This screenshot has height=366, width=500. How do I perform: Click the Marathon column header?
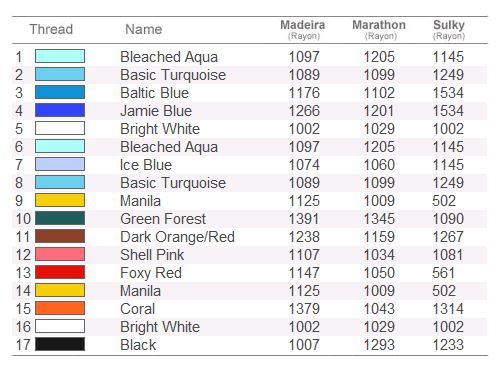(379, 29)
